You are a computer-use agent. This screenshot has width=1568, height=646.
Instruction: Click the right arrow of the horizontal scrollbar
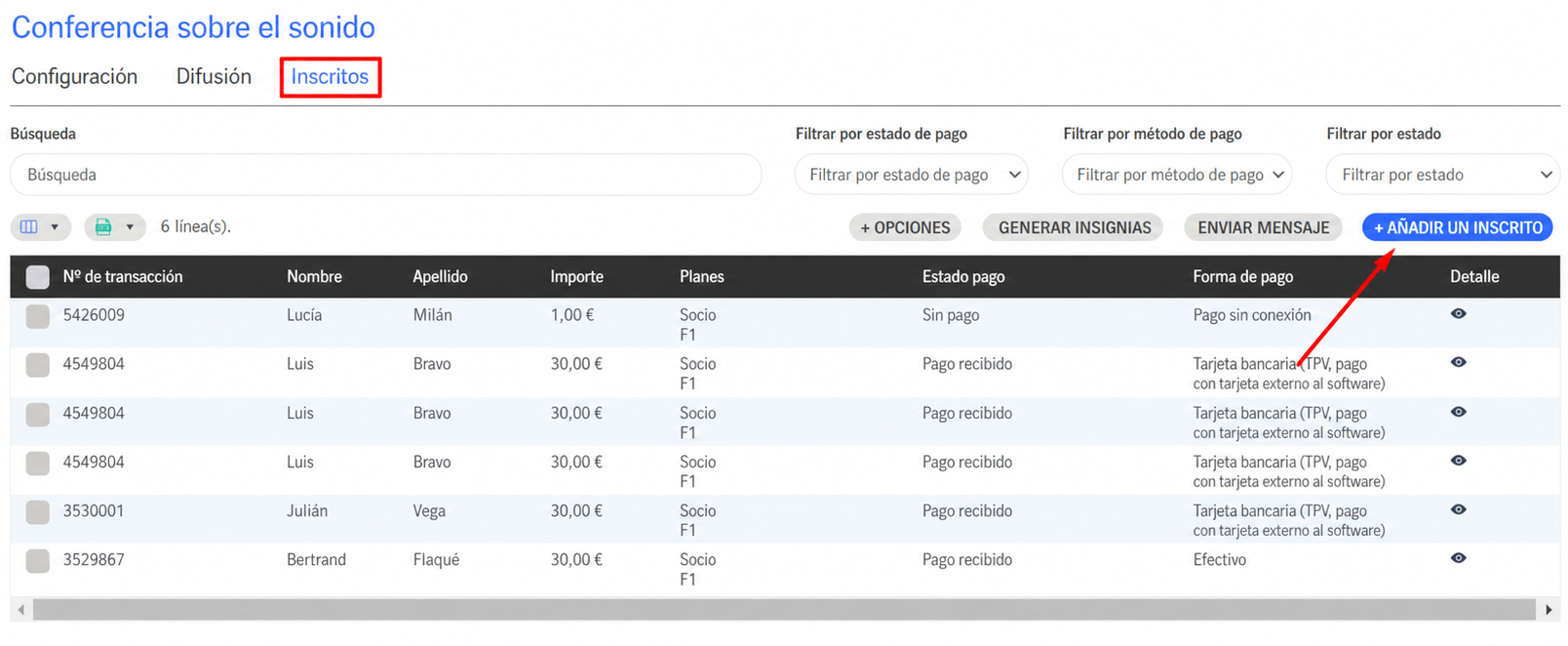pyautogui.click(x=1548, y=610)
